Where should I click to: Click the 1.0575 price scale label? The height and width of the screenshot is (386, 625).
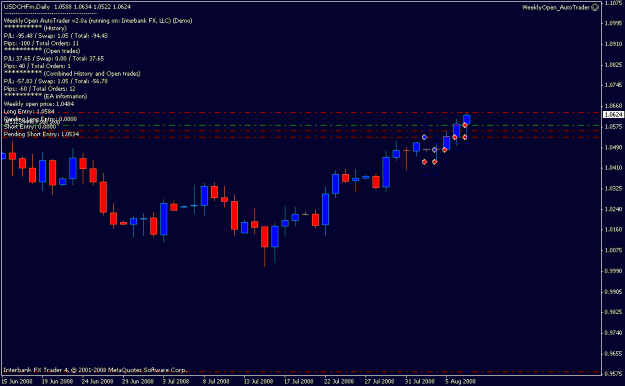pyautogui.click(x=613, y=126)
